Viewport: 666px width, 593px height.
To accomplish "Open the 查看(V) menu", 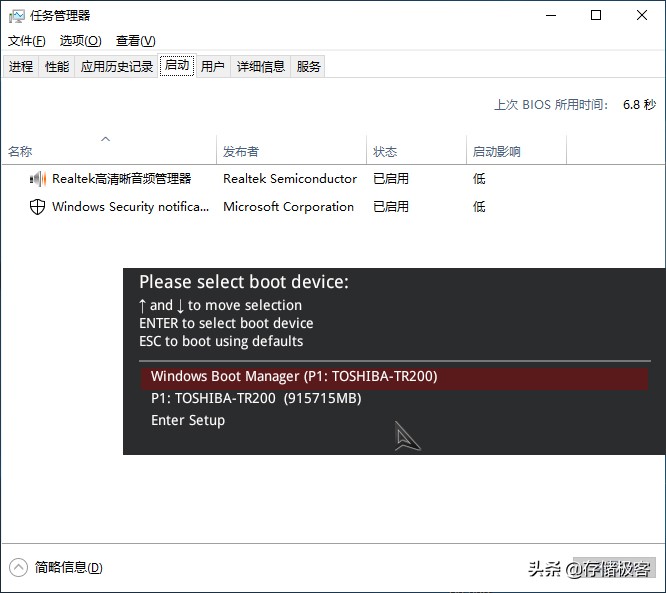I will click(135, 41).
